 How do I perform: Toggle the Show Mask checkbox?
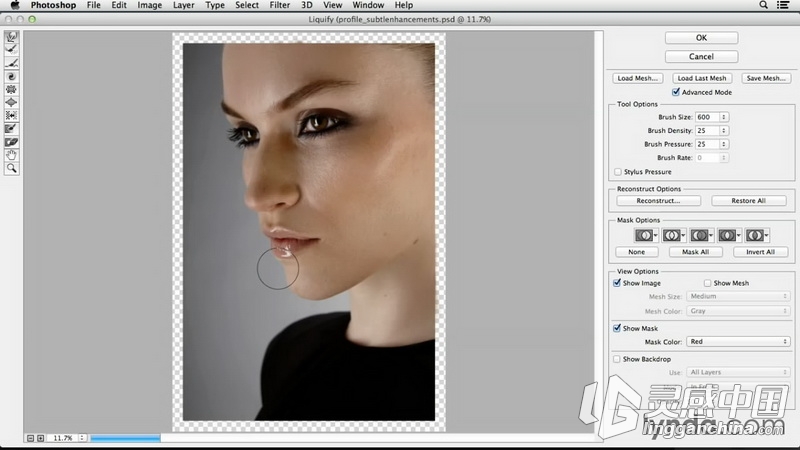click(617, 329)
